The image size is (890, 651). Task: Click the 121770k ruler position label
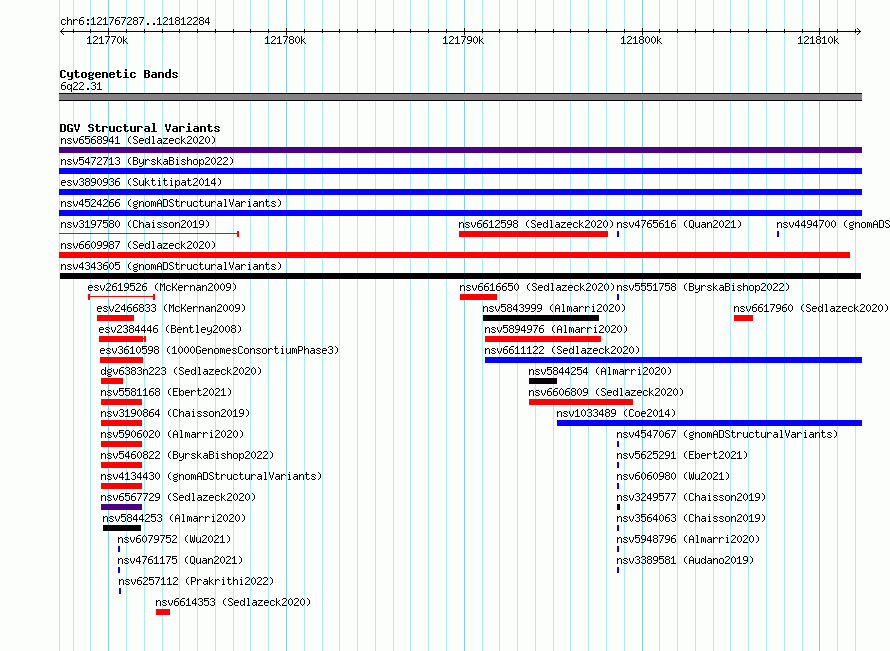point(107,40)
